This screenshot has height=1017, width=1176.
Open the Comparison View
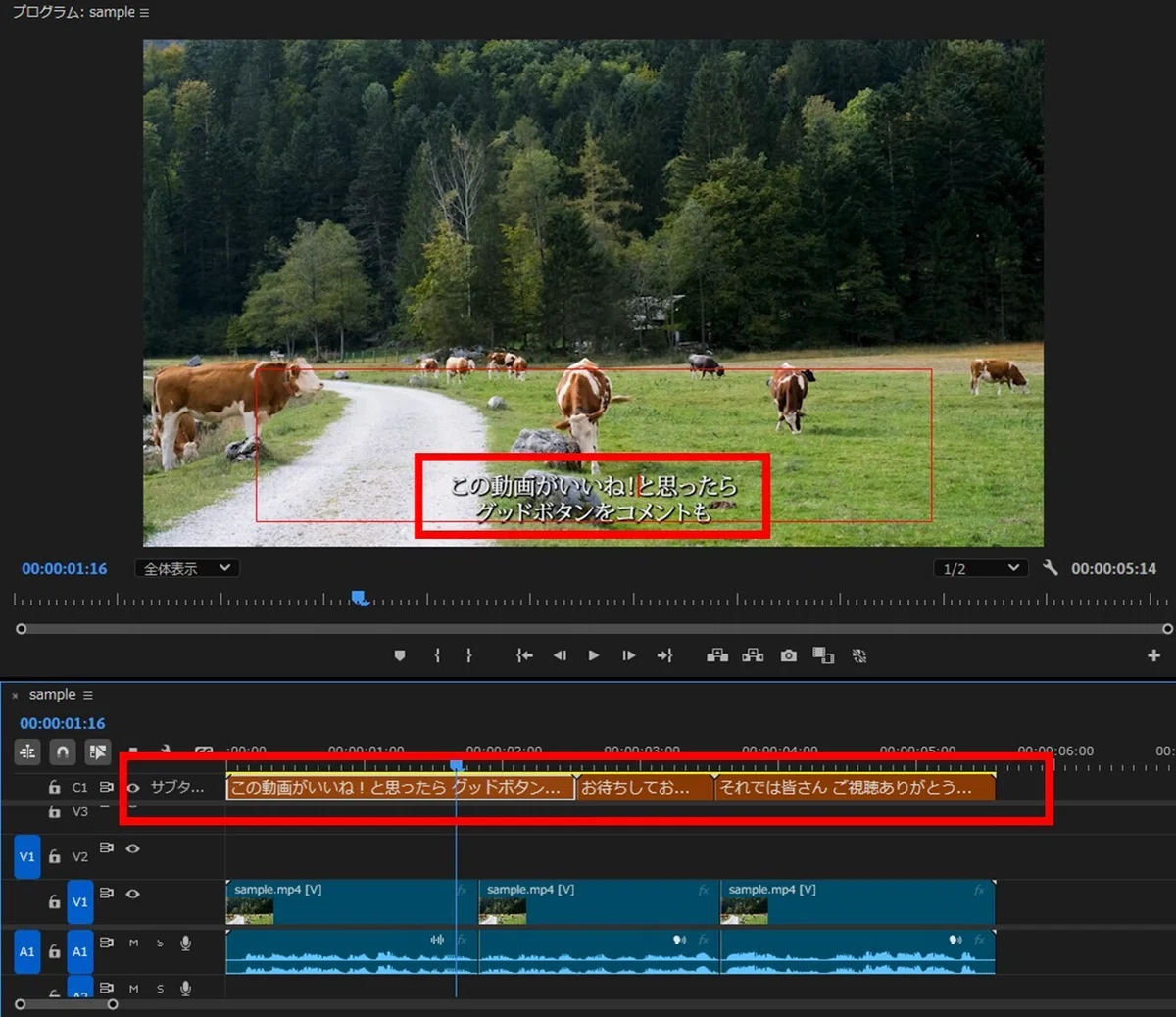click(823, 655)
